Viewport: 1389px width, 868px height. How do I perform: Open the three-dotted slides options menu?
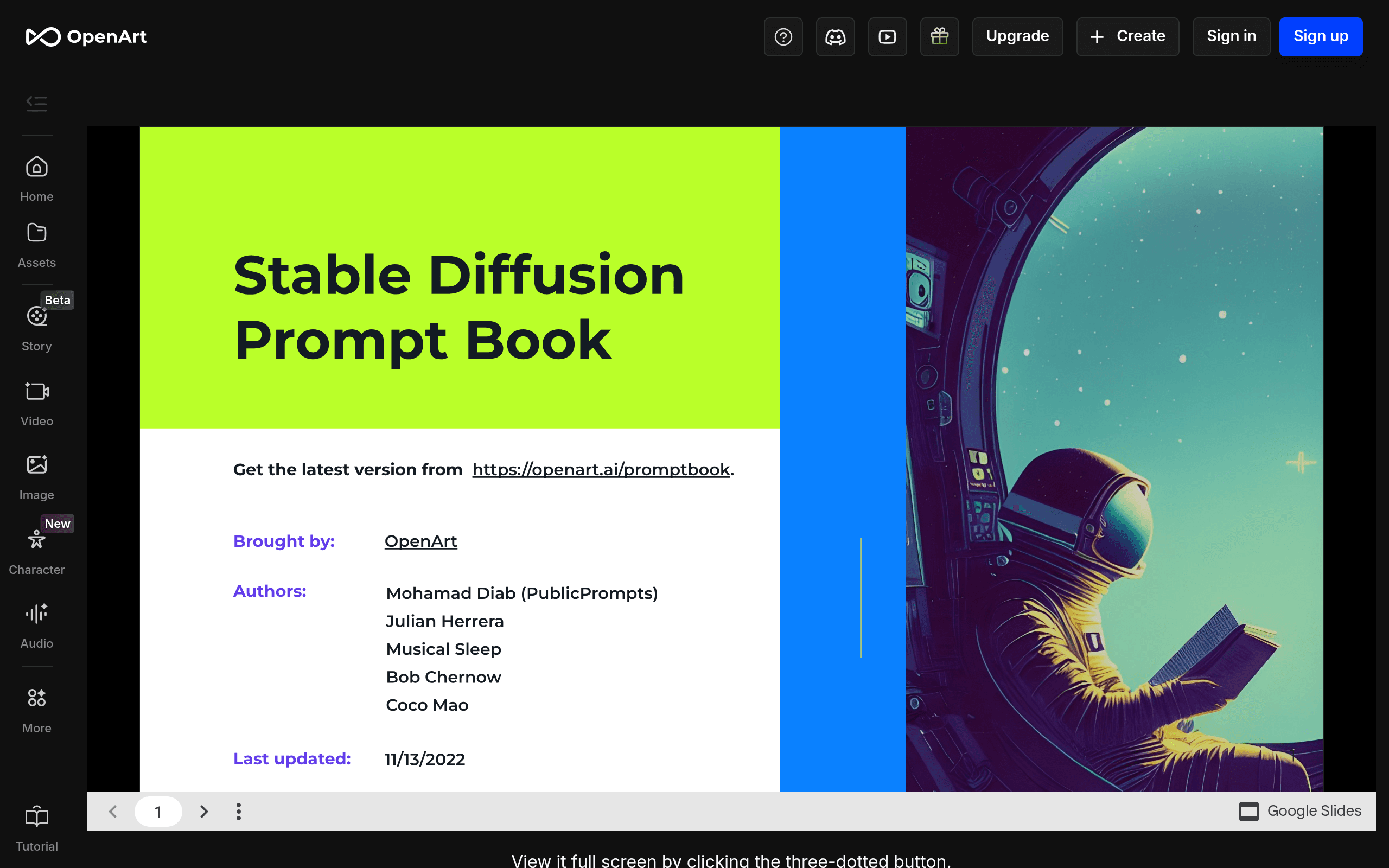click(x=238, y=811)
